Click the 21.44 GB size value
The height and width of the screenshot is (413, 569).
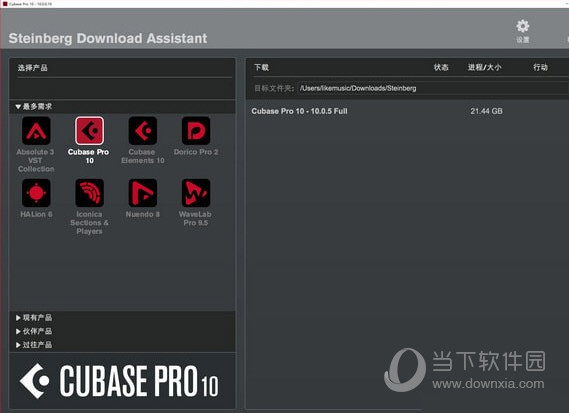pyautogui.click(x=486, y=111)
